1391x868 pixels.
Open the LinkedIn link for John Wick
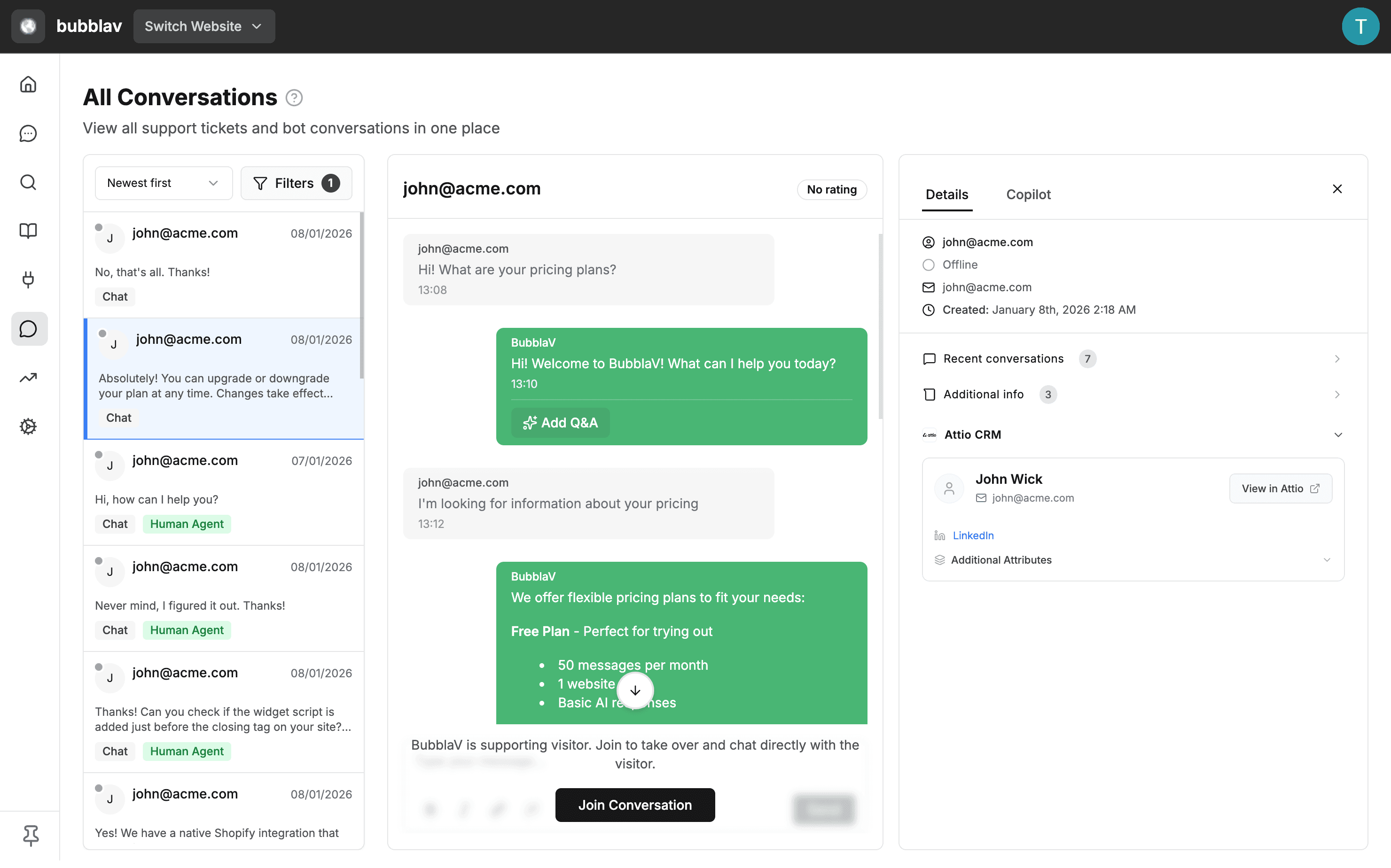point(973,535)
